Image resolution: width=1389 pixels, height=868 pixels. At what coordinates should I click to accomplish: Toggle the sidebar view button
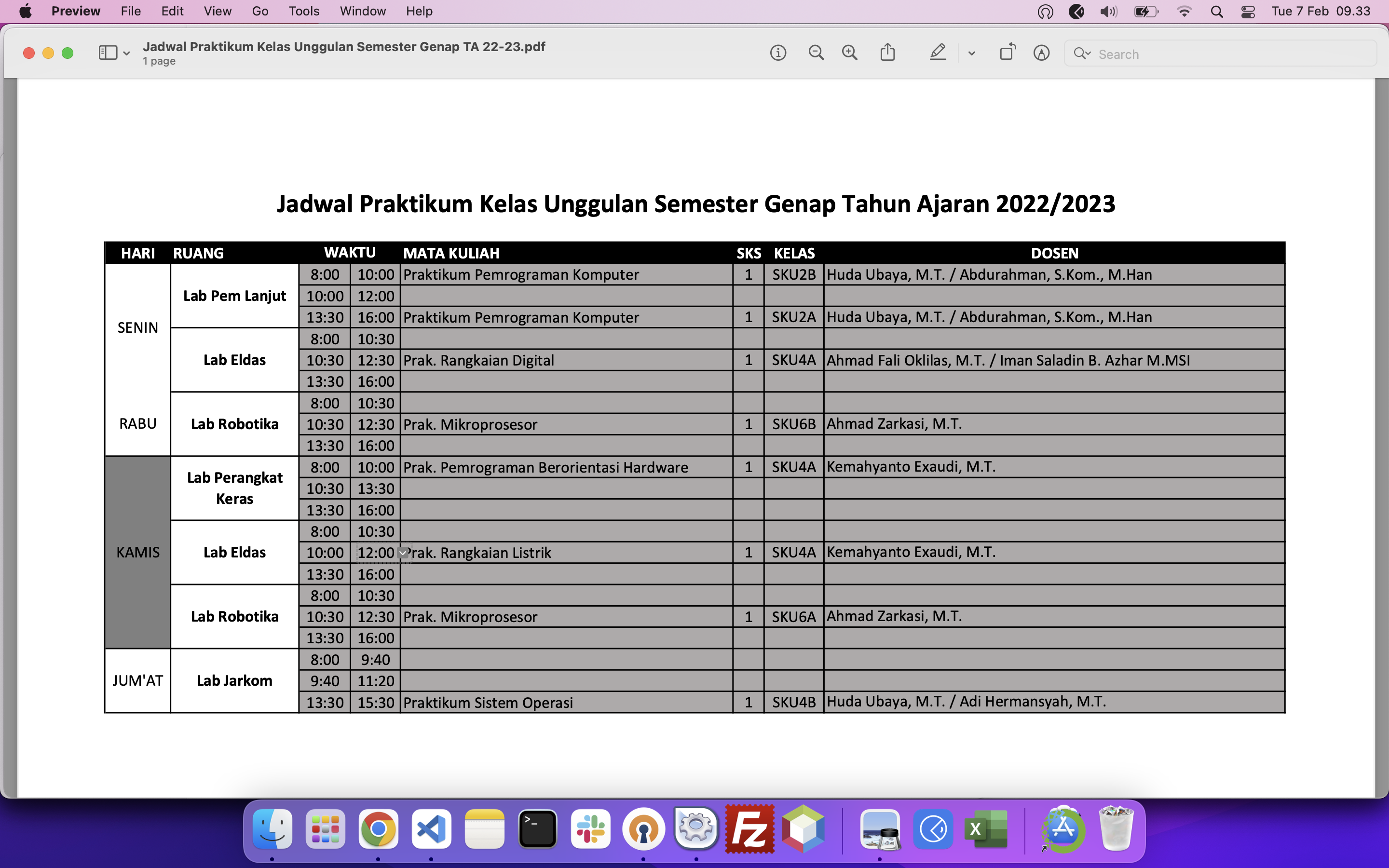click(108, 53)
